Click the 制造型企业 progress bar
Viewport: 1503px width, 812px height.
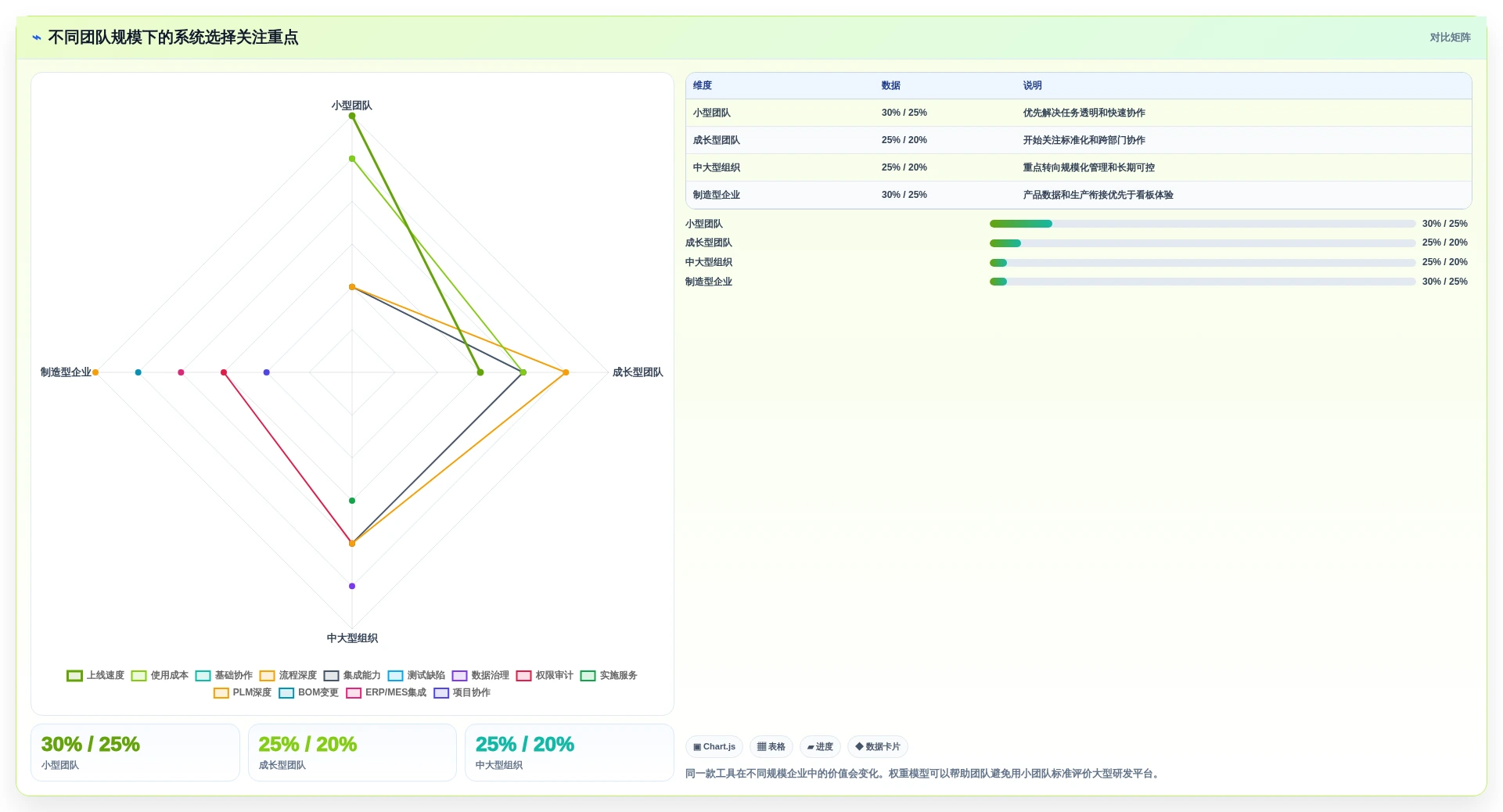pos(1203,282)
